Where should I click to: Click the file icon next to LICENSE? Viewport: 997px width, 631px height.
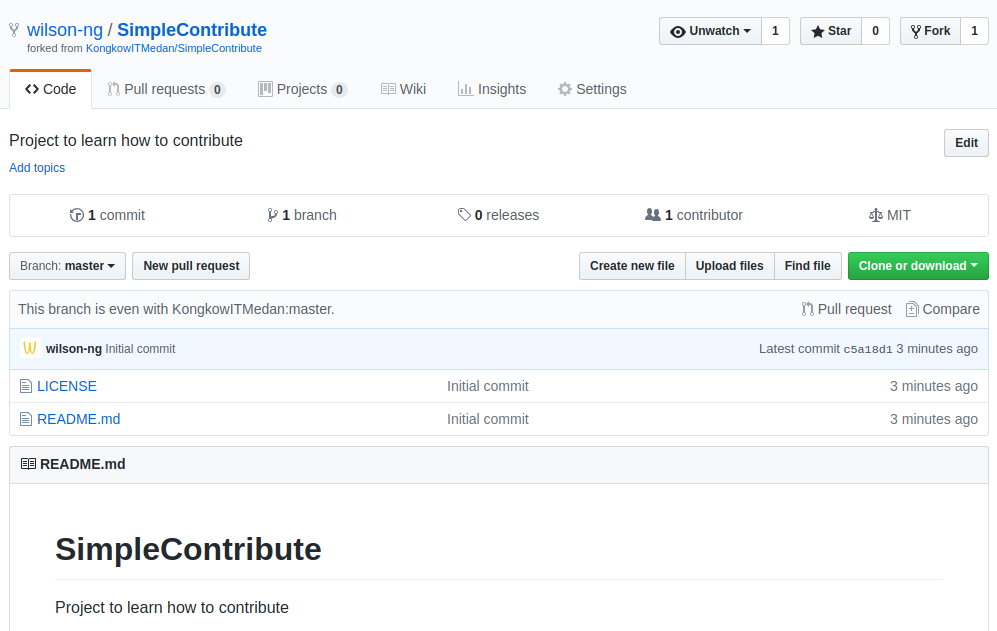[x=25, y=386]
